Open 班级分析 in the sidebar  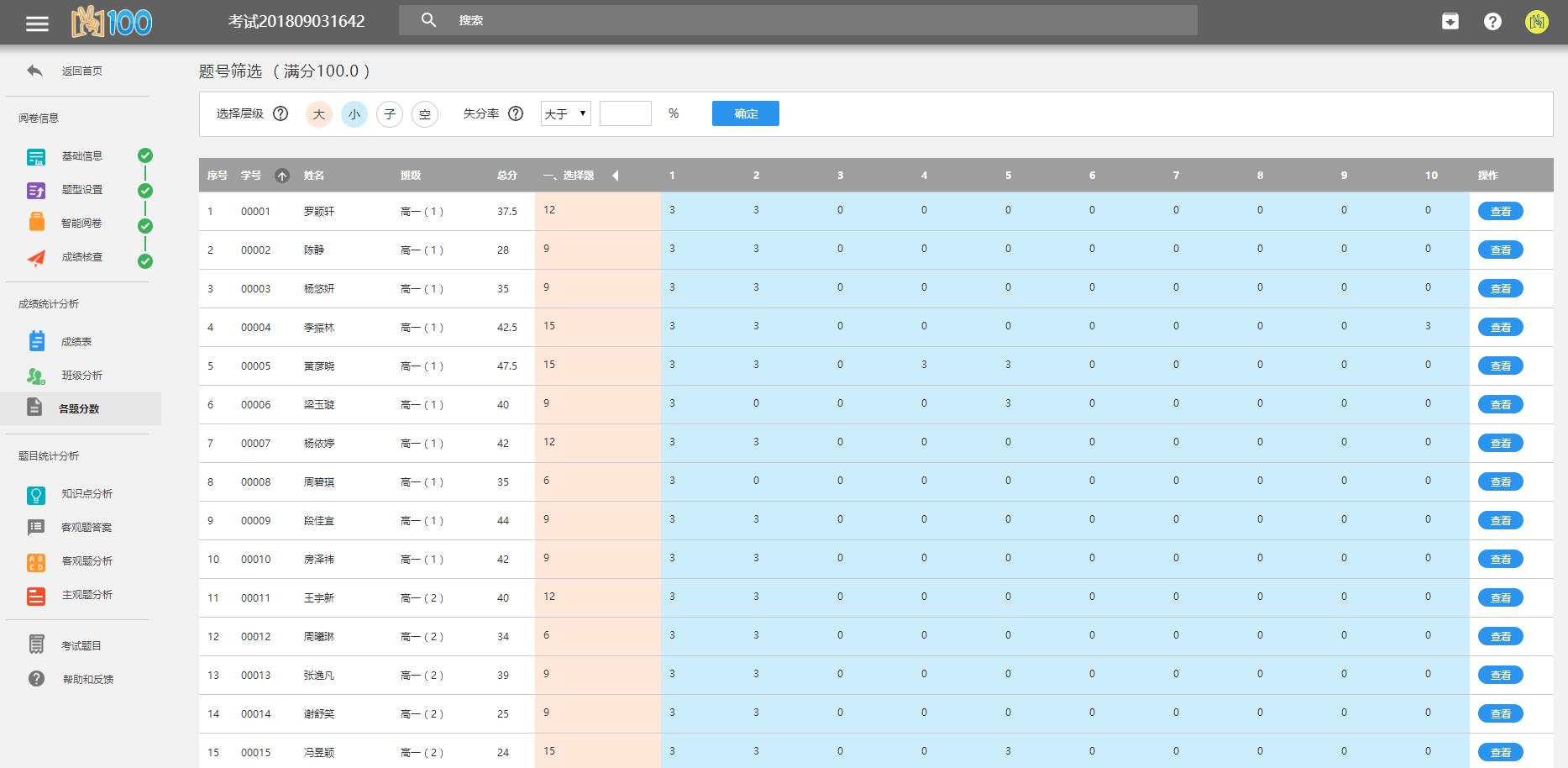pyautogui.click(x=81, y=376)
